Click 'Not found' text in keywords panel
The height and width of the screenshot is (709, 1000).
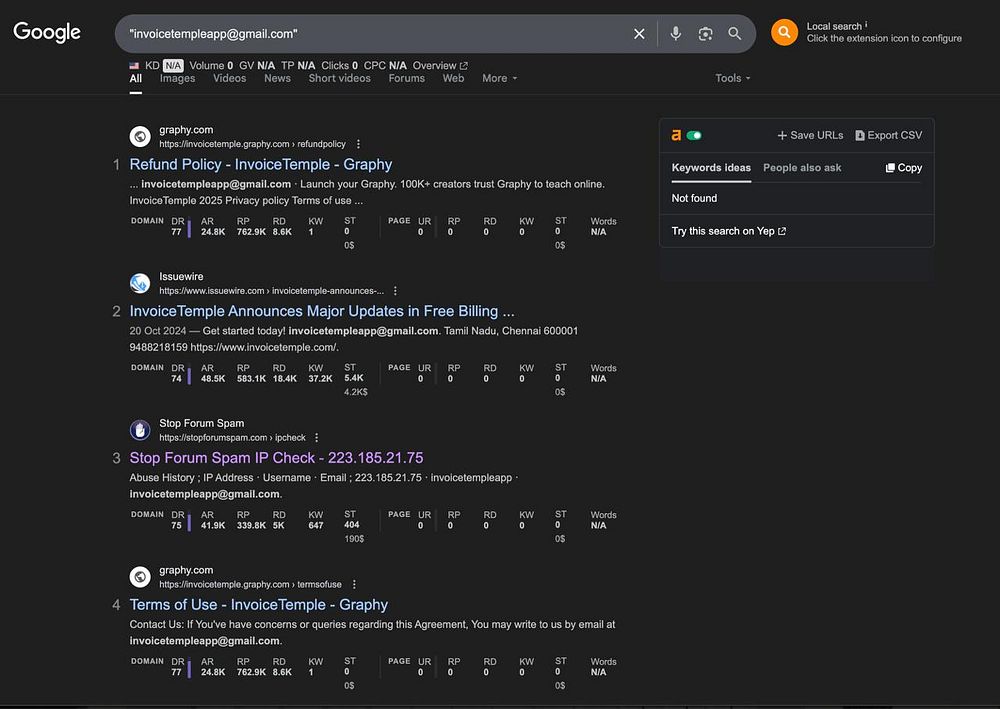694,198
